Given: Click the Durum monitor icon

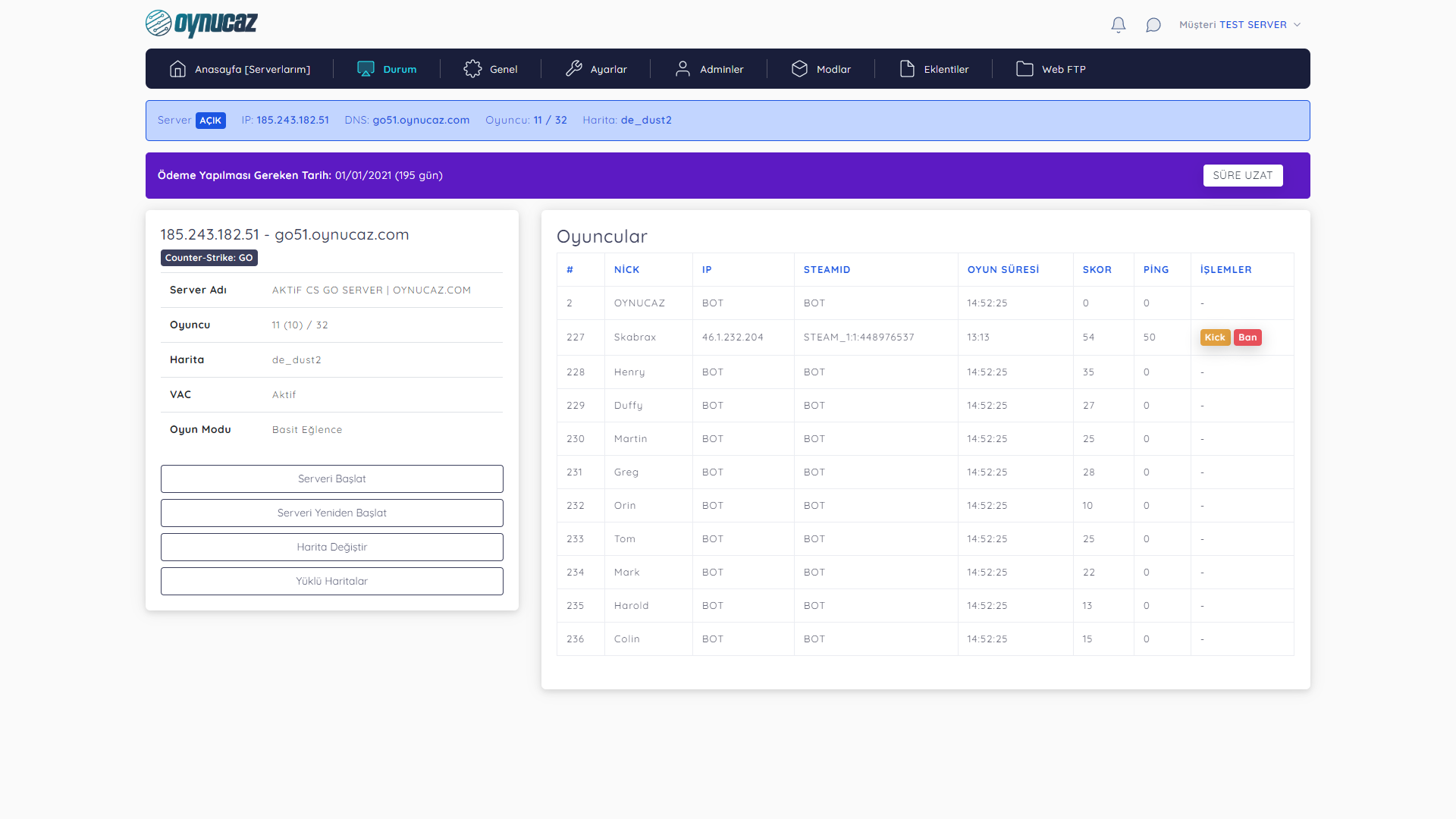Looking at the screenshot, I should 366,69.
